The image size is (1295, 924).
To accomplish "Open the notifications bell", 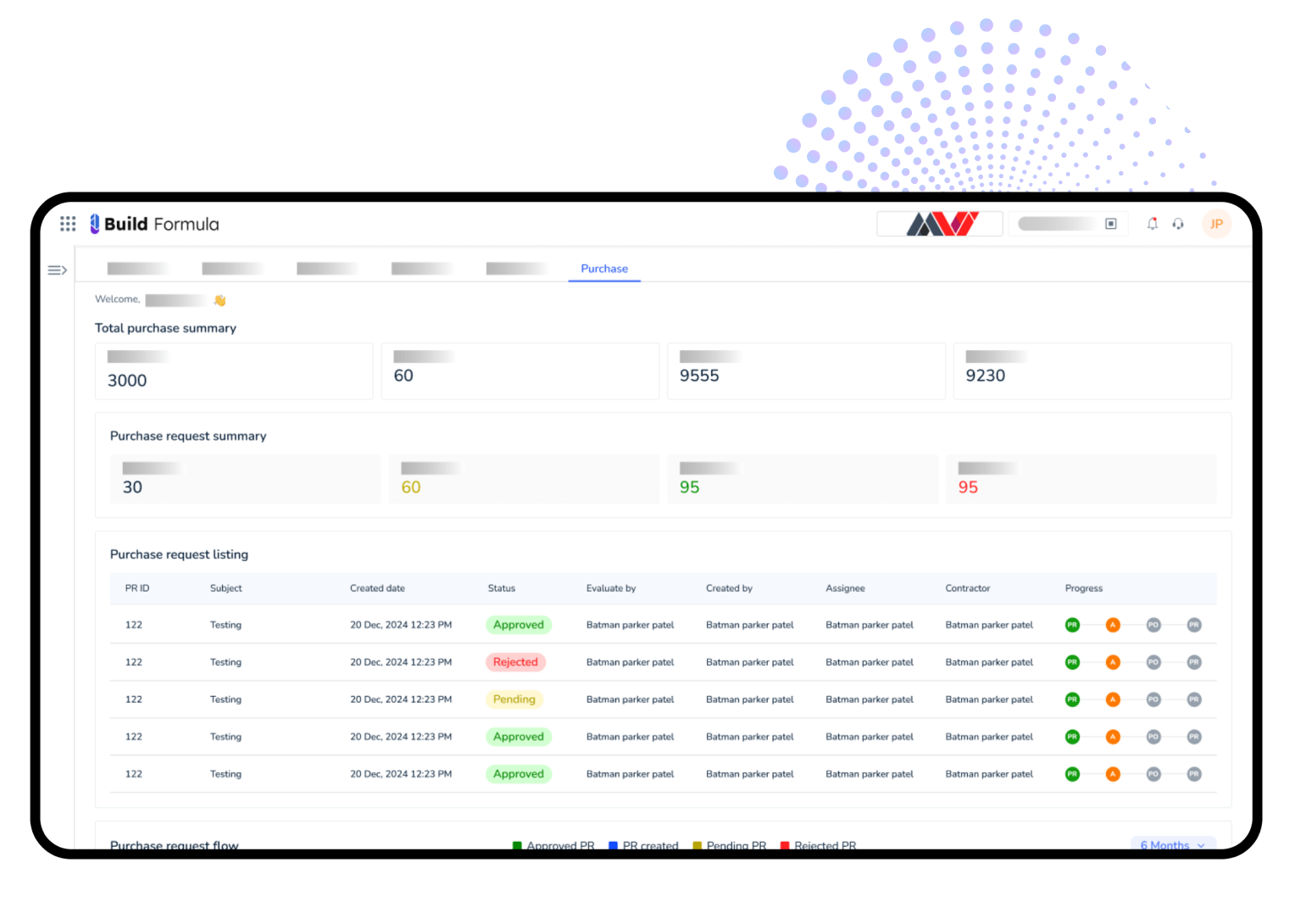I will [x=1152, y=224].
